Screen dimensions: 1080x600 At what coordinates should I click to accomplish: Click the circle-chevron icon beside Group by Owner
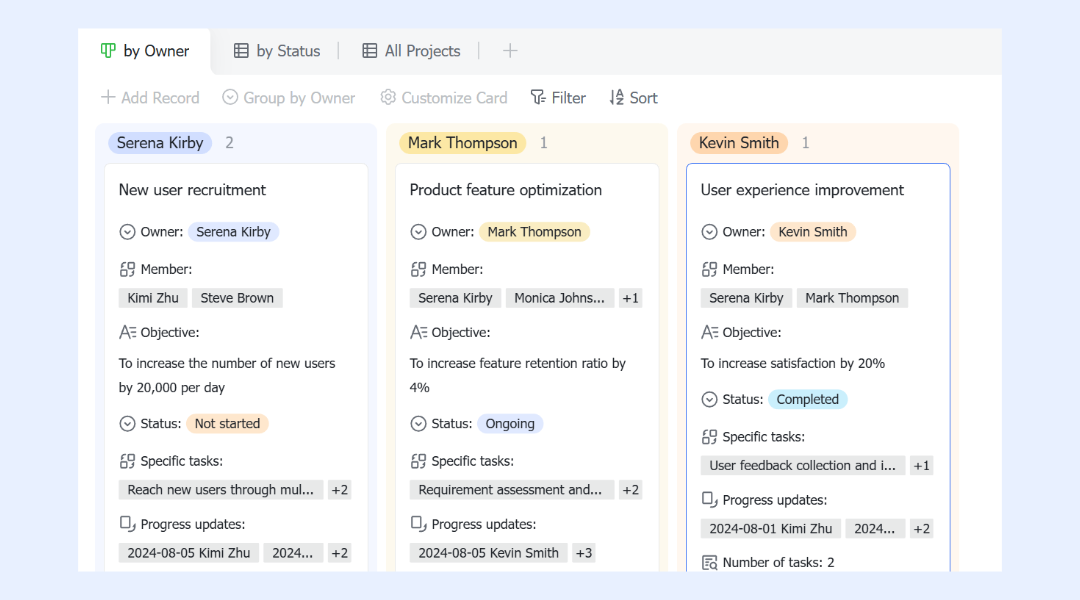(x=230, y=97)
